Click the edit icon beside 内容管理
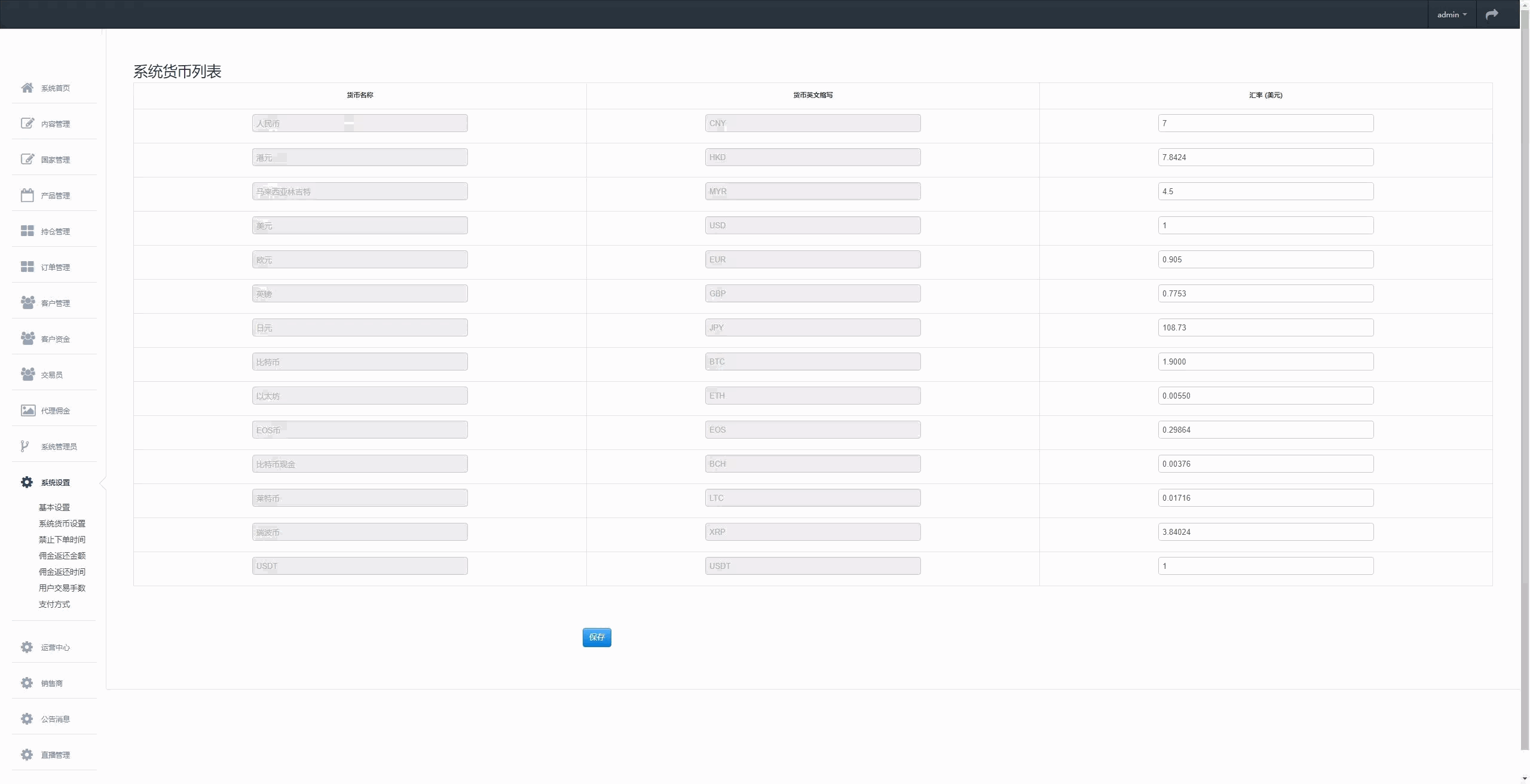The width and height of the screenshot is (1530, 784). pyautogui.click(x=27, y=124)
